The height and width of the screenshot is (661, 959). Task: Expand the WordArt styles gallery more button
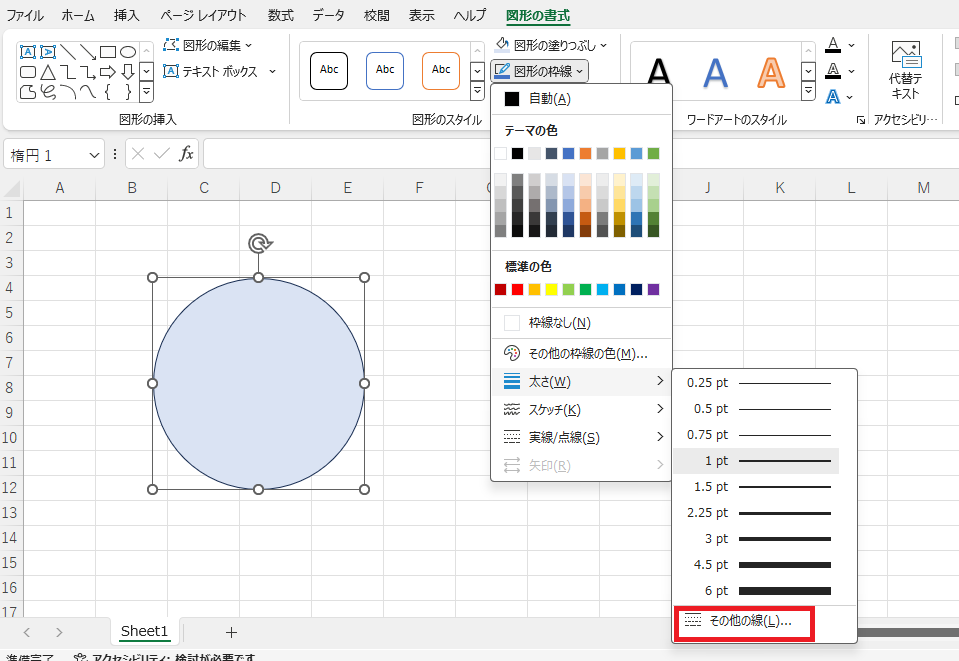(809, 90)
